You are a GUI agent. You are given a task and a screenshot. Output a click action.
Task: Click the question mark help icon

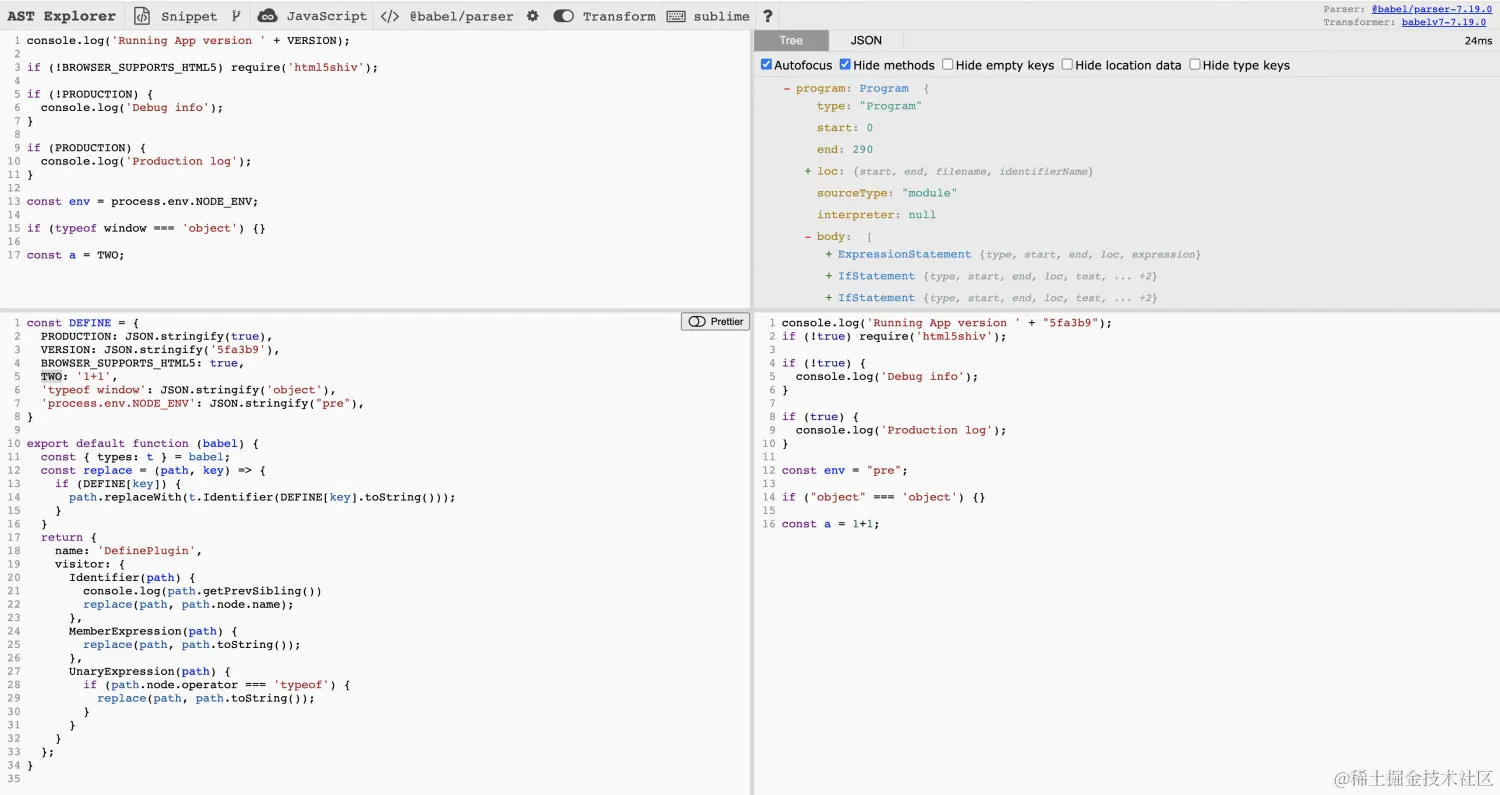767,16
